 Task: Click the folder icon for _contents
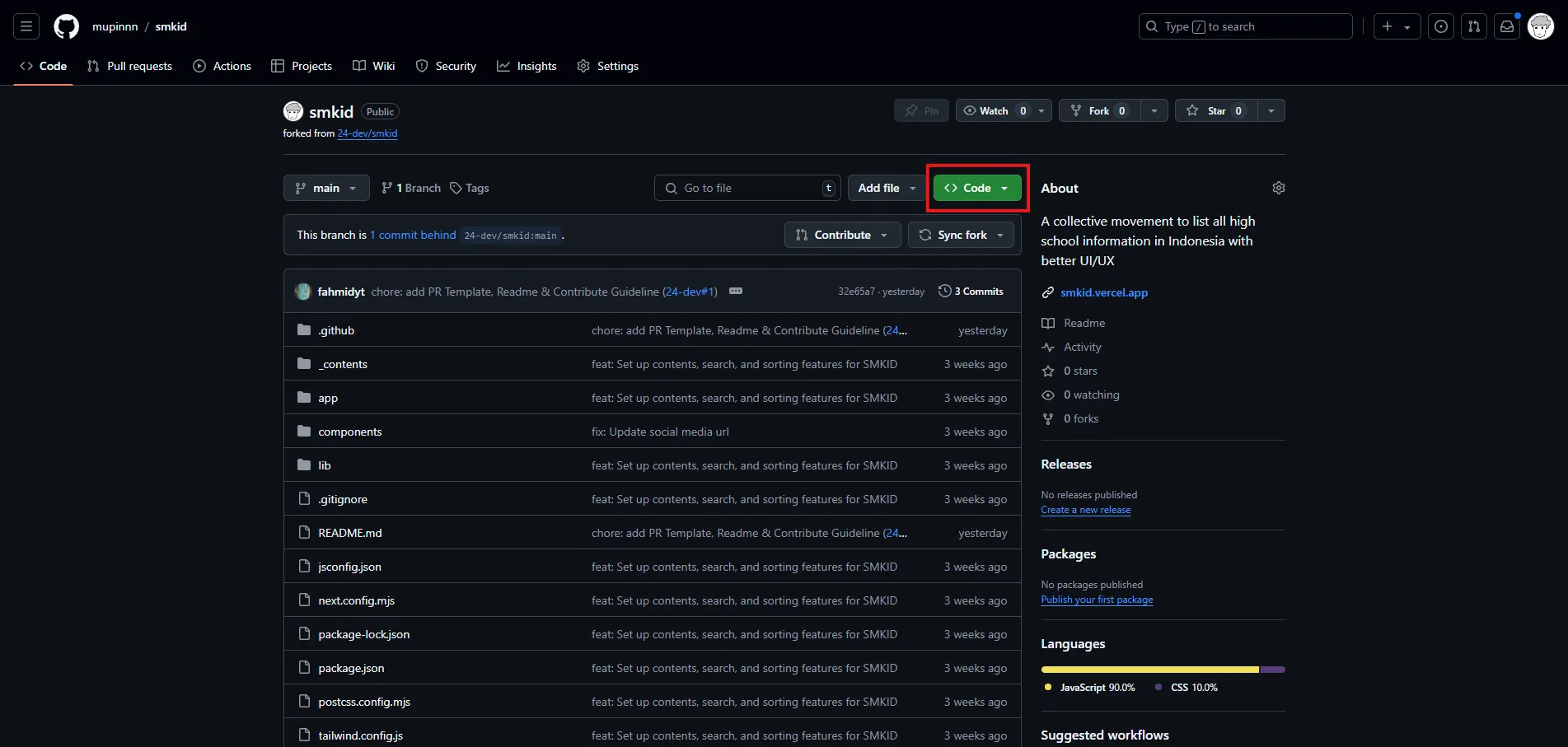coord(304,363)
